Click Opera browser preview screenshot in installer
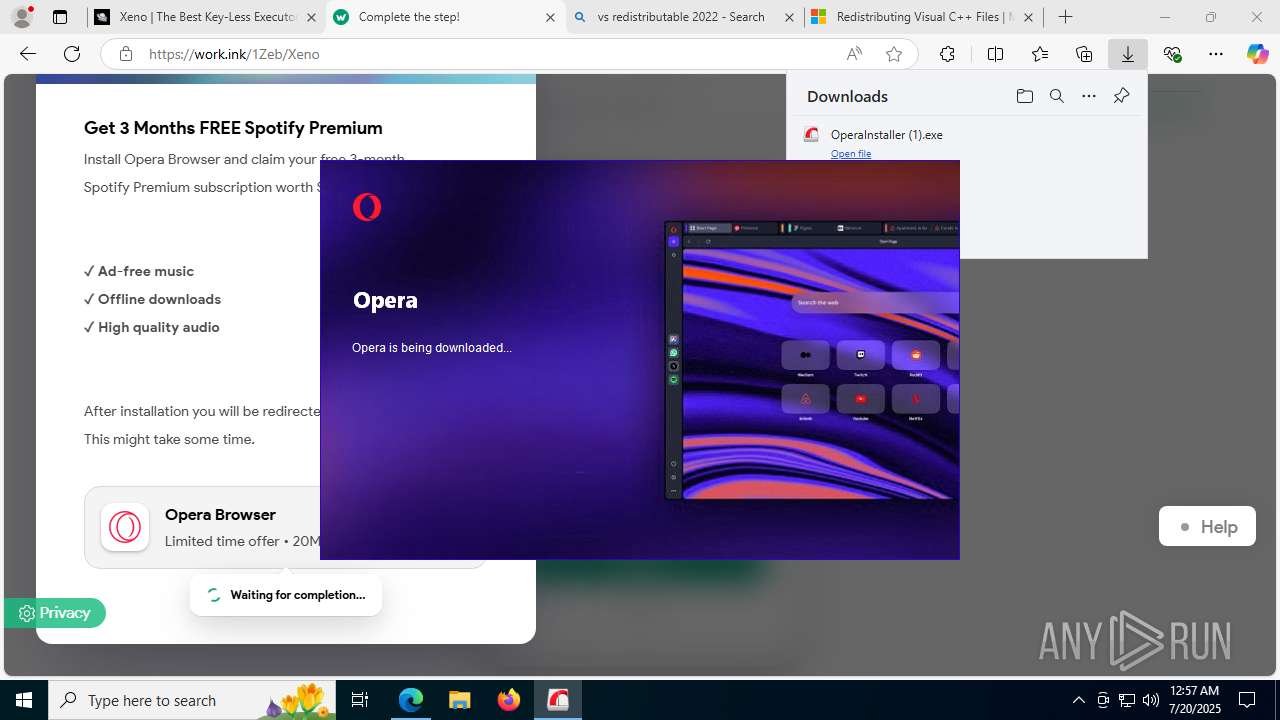The image size is (1280, 720). pos(812,360)
